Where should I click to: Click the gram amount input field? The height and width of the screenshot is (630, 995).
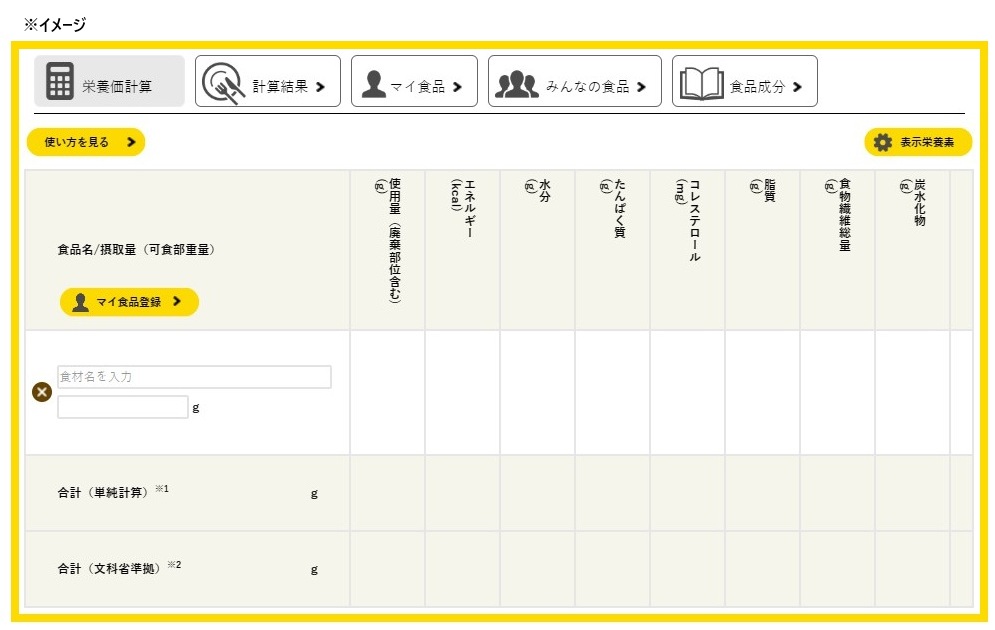click(122, 407)
